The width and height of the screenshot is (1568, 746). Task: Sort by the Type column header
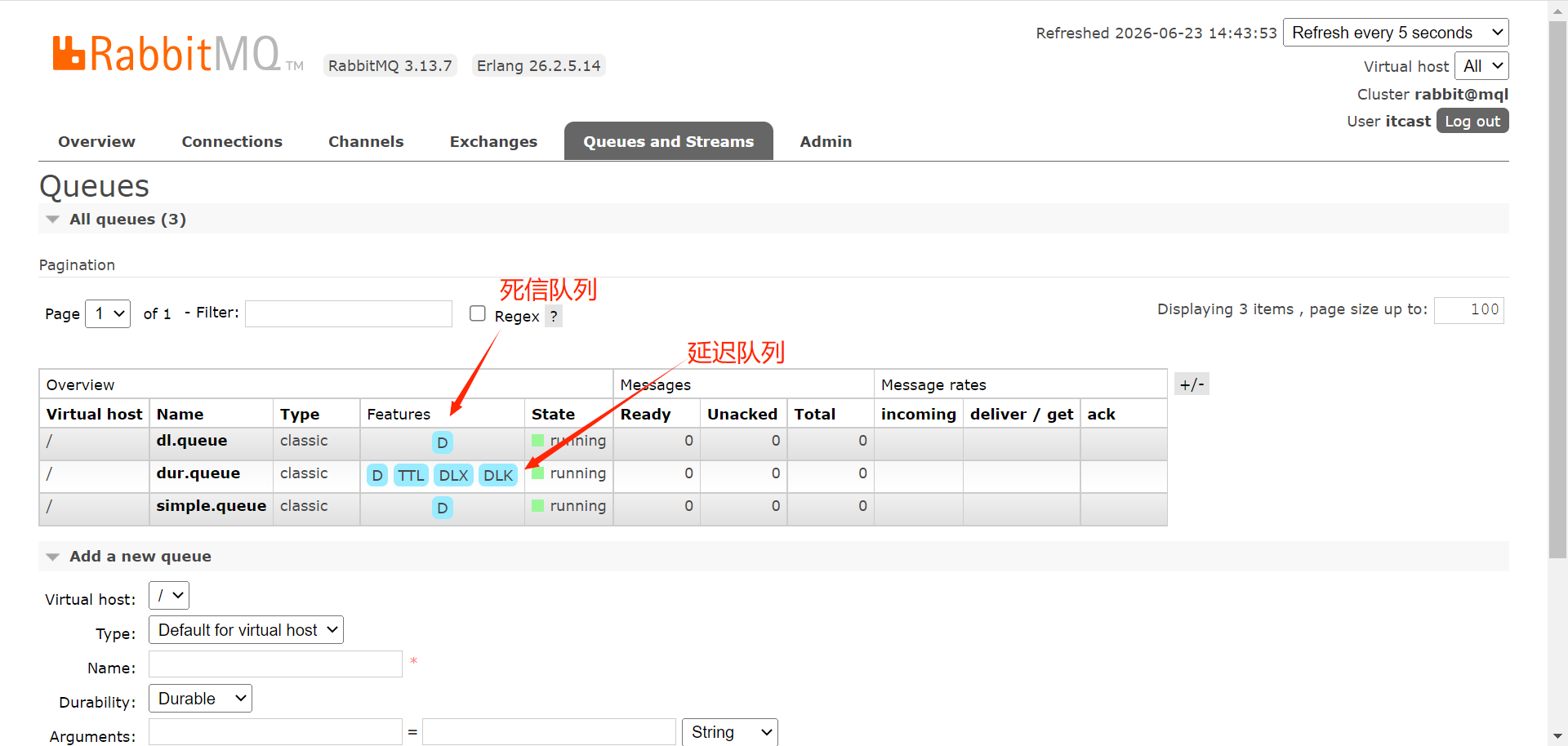[300, 414]
